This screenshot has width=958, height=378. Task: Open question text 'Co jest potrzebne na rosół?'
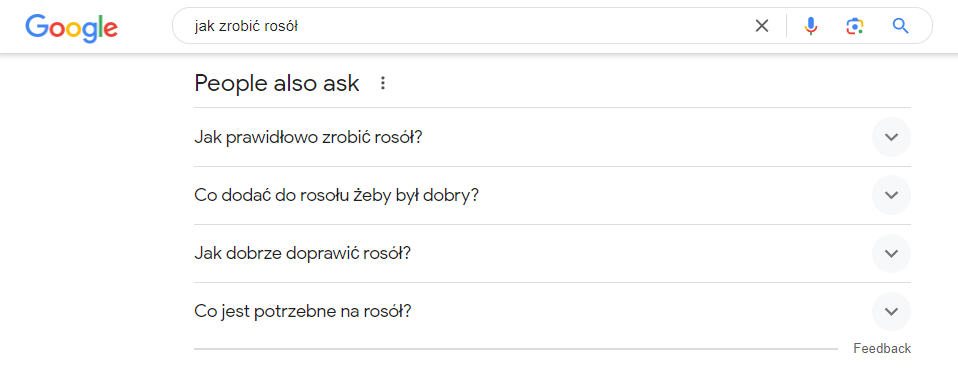[x=303, y=311]
